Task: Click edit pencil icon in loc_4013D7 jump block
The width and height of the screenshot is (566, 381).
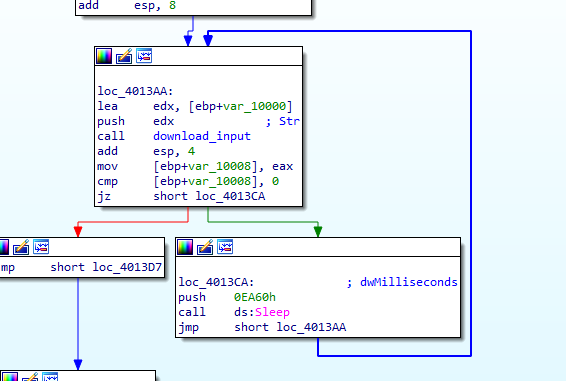Action: click(21, 247)
